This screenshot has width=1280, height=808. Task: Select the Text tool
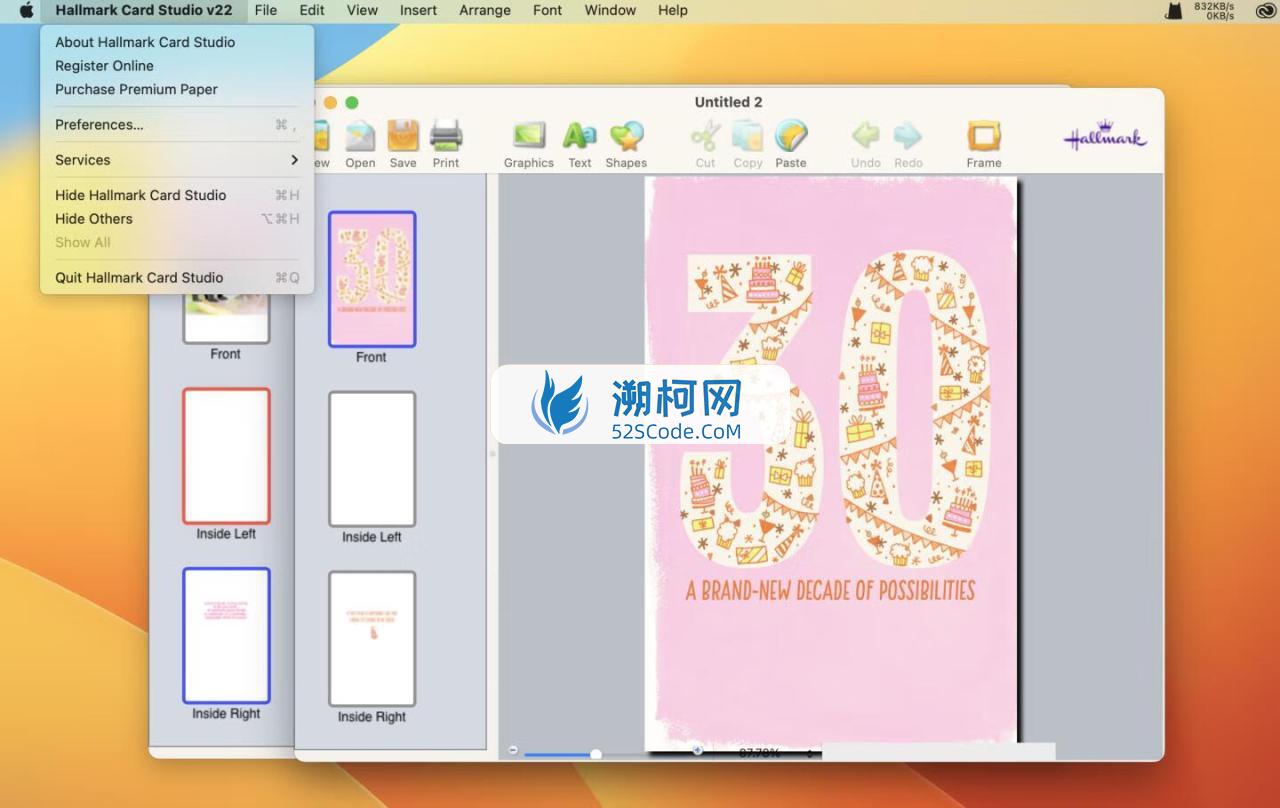click(x=580, y=143)
